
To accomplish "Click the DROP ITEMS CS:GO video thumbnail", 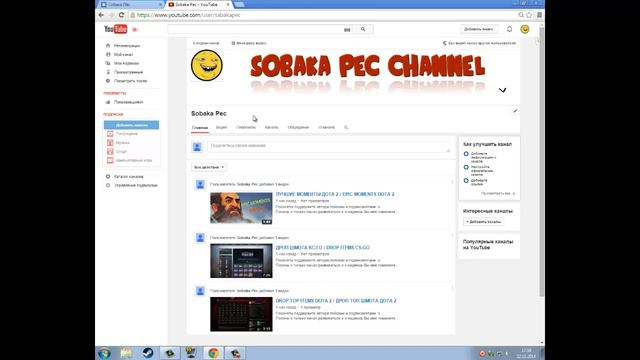I will point(241,261).
